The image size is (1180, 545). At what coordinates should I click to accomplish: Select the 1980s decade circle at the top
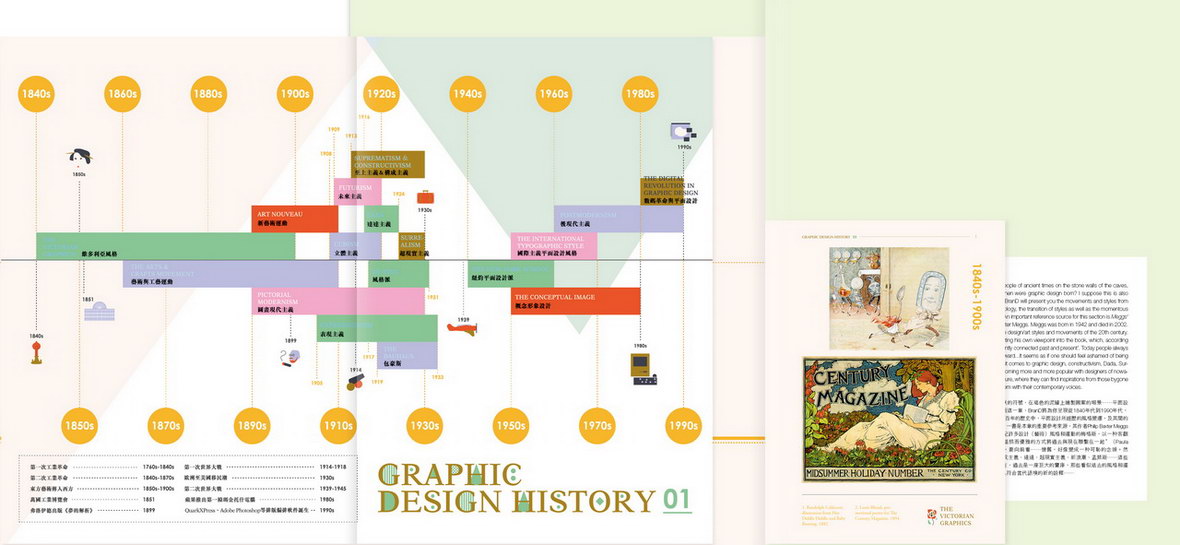pyautogui.click(x=640, y=94)
